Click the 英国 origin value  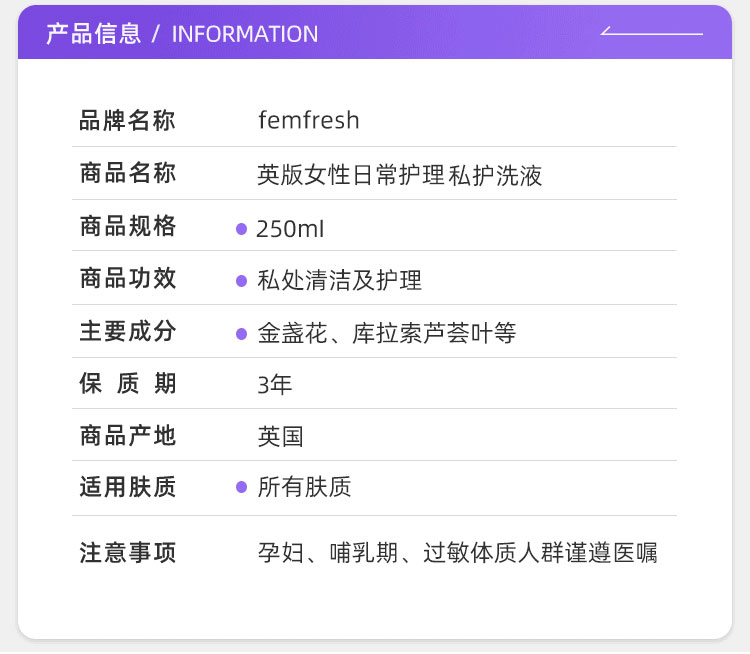[x=280, y=437]
